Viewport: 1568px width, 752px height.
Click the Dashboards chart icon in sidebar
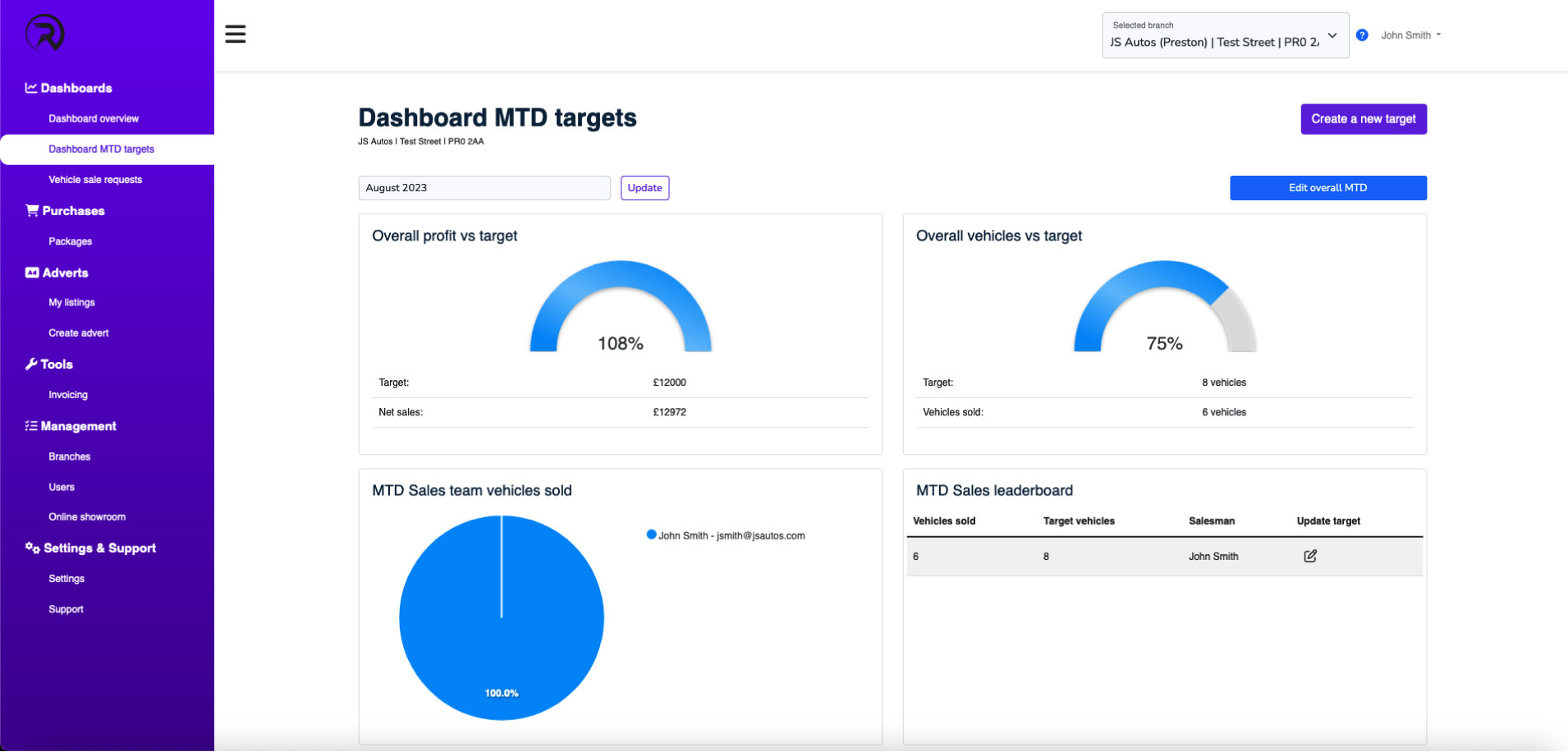tap(30, 87)
